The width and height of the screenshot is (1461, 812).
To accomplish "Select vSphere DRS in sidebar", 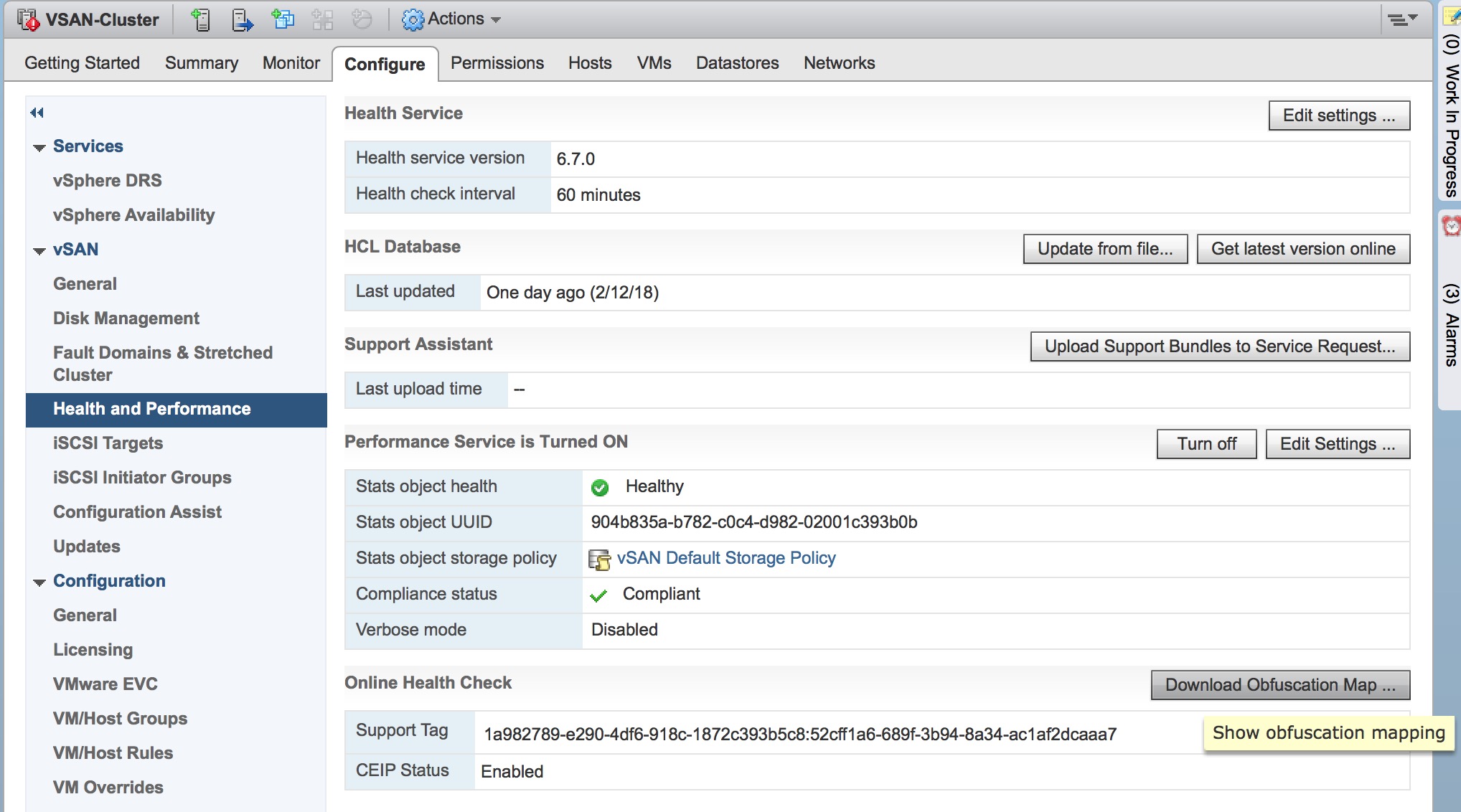I will coord(107,181).
